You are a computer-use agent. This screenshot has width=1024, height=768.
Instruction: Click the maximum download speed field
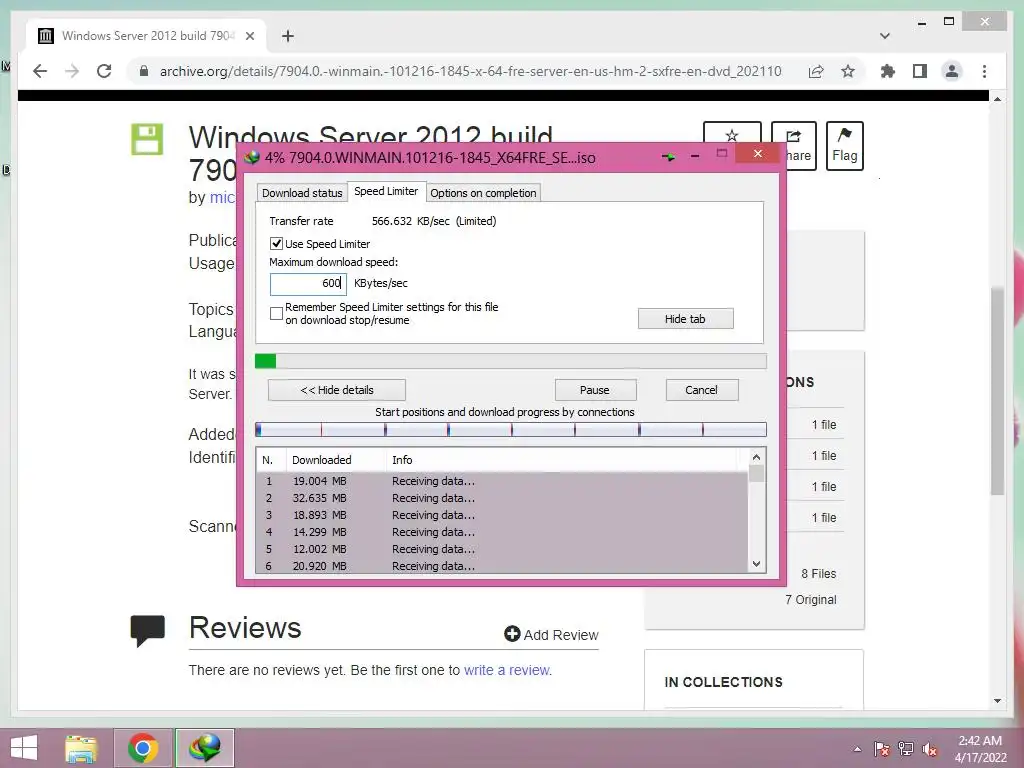(308, 283)
